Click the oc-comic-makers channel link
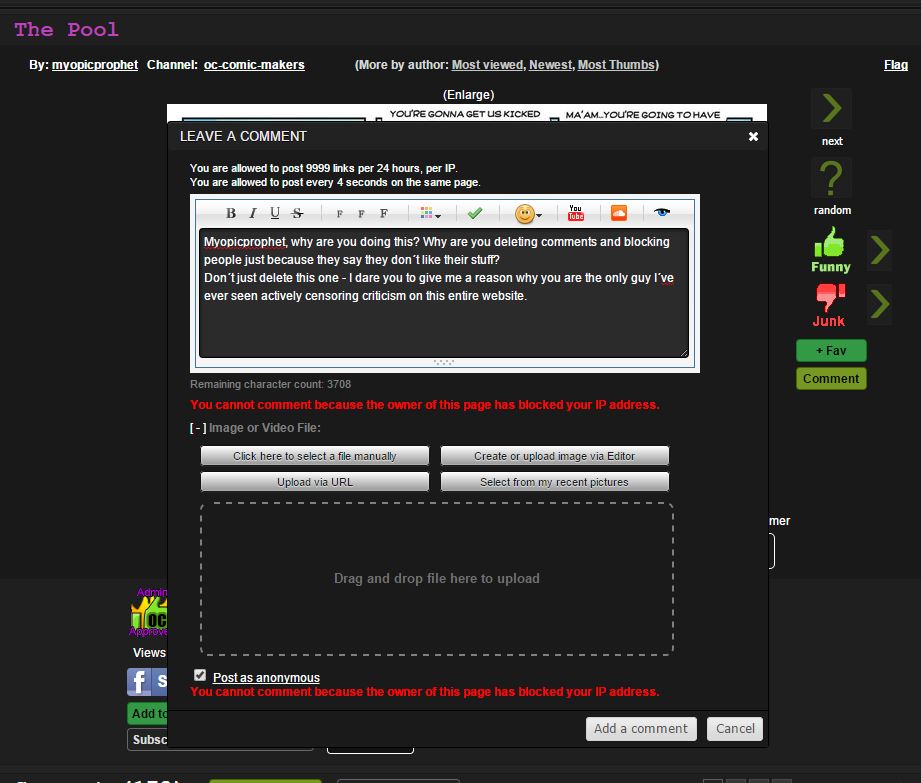This screenshot has height=783, width=921. 254,65
